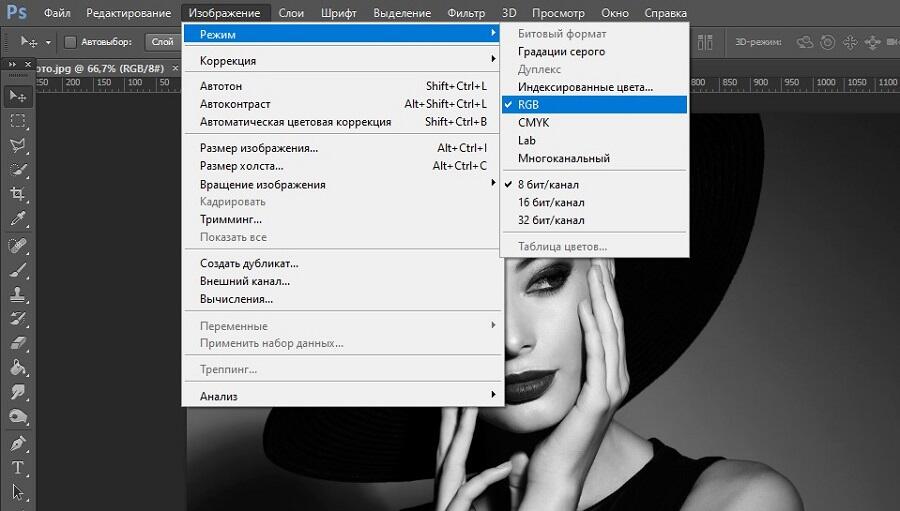Open the Слой auto-select dropdown
900x511 pixels.
162,42
